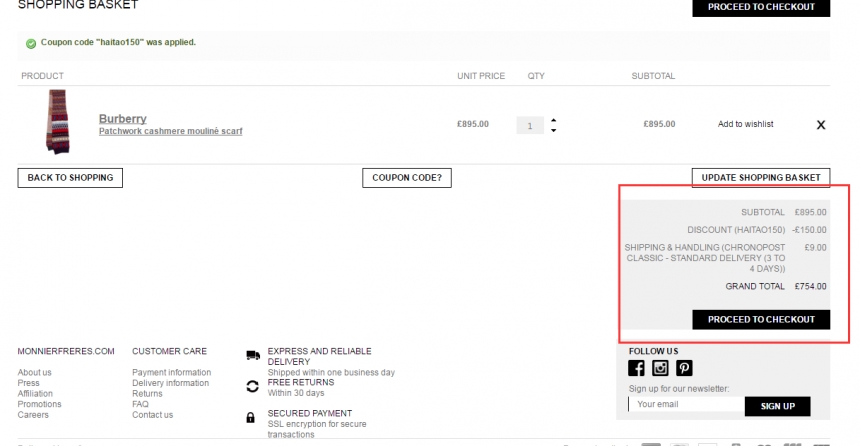
Task: Open the Instagram icon under Follow Us
Action: 660,368
